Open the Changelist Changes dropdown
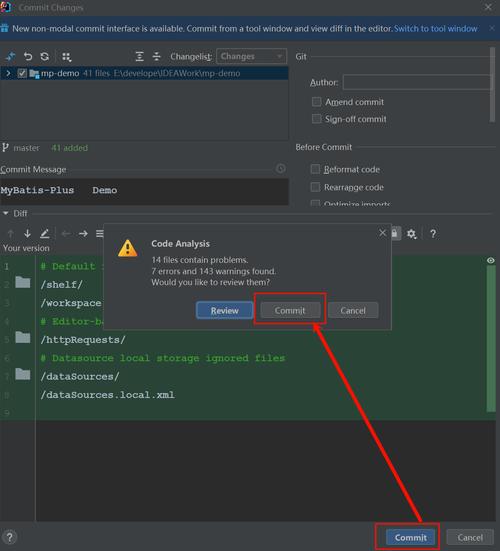 tap(251, 57)
